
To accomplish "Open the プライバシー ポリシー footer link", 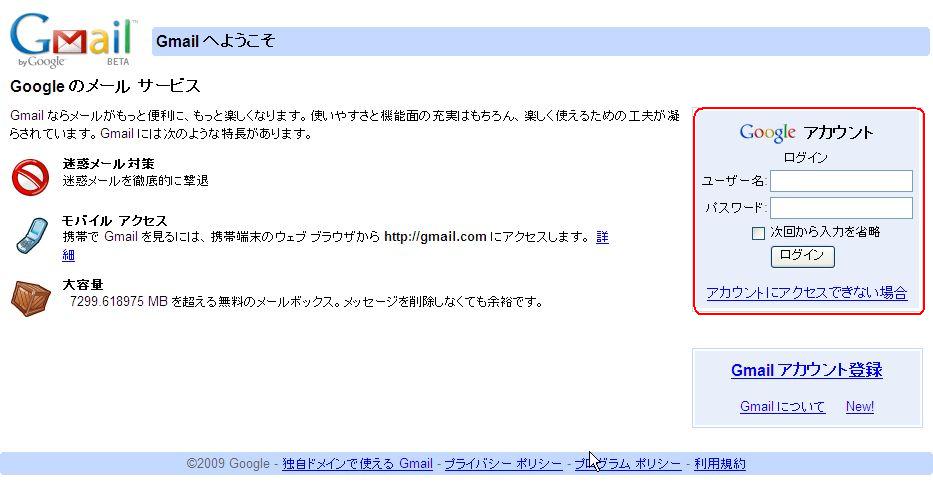I will (503, 464).
